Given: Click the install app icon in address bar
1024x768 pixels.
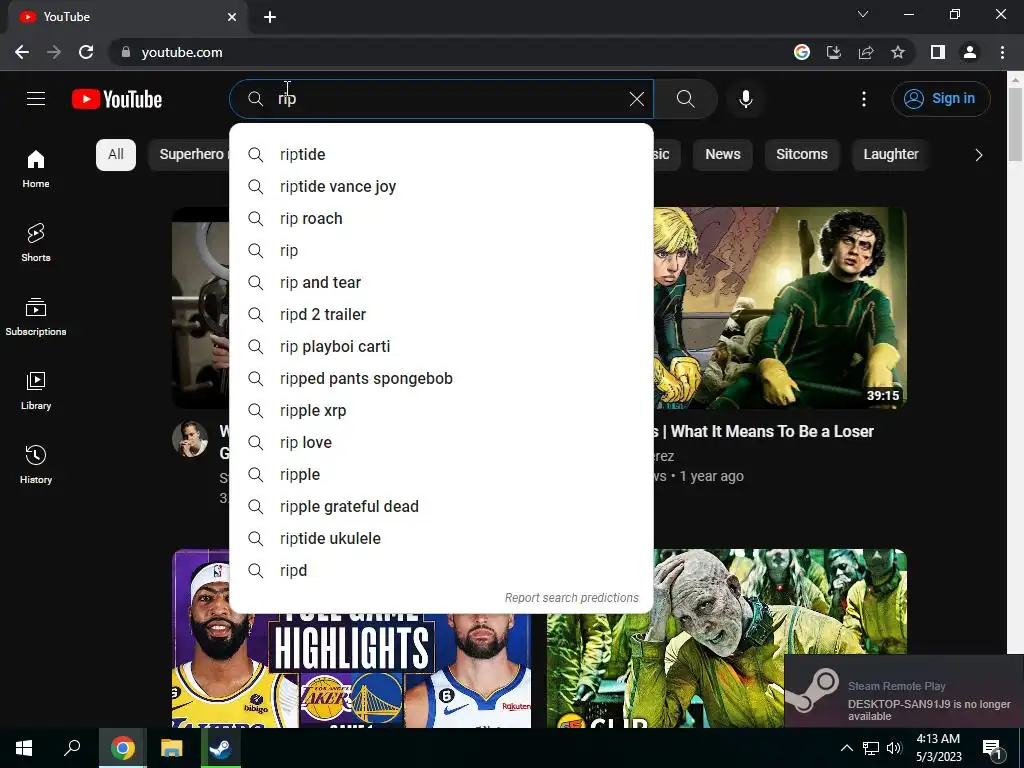Looking at the screenshot, I should pyautogui.click(x=834, y=52).
